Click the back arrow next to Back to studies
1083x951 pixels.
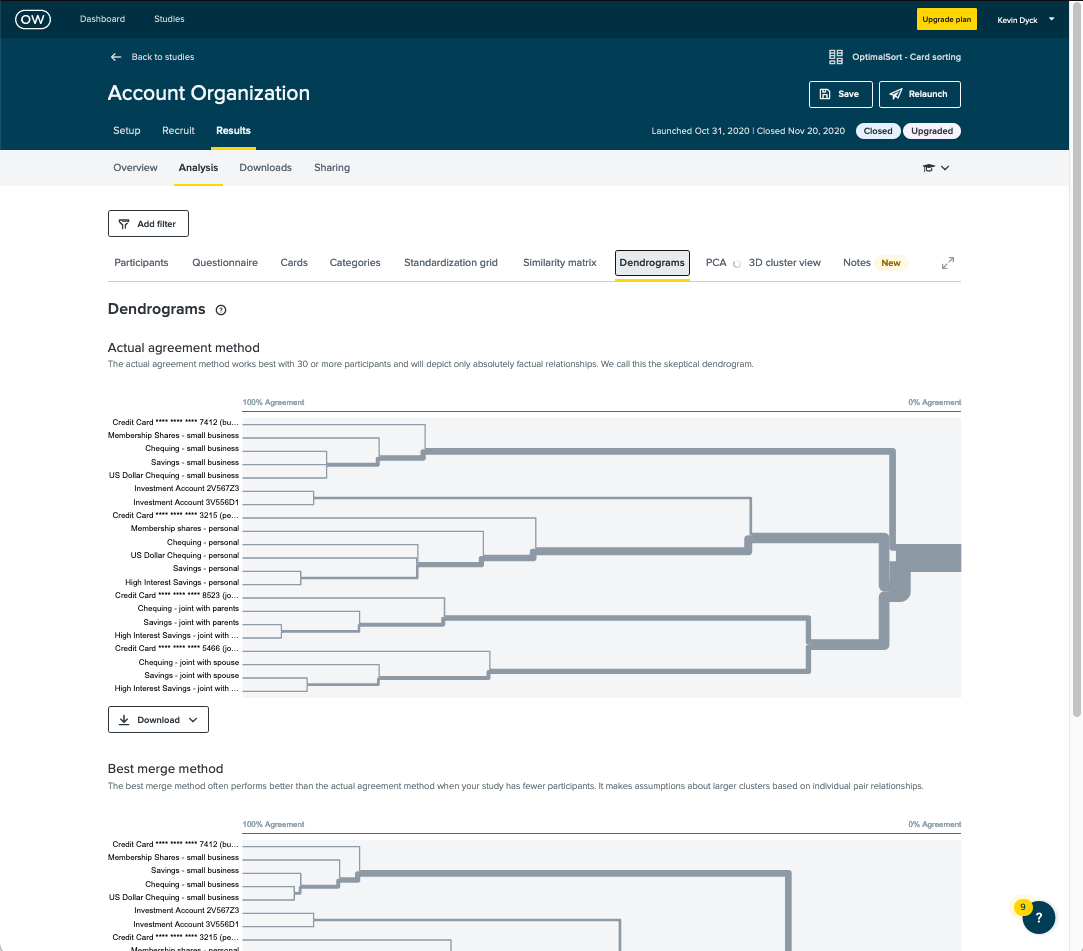[115, 57]
